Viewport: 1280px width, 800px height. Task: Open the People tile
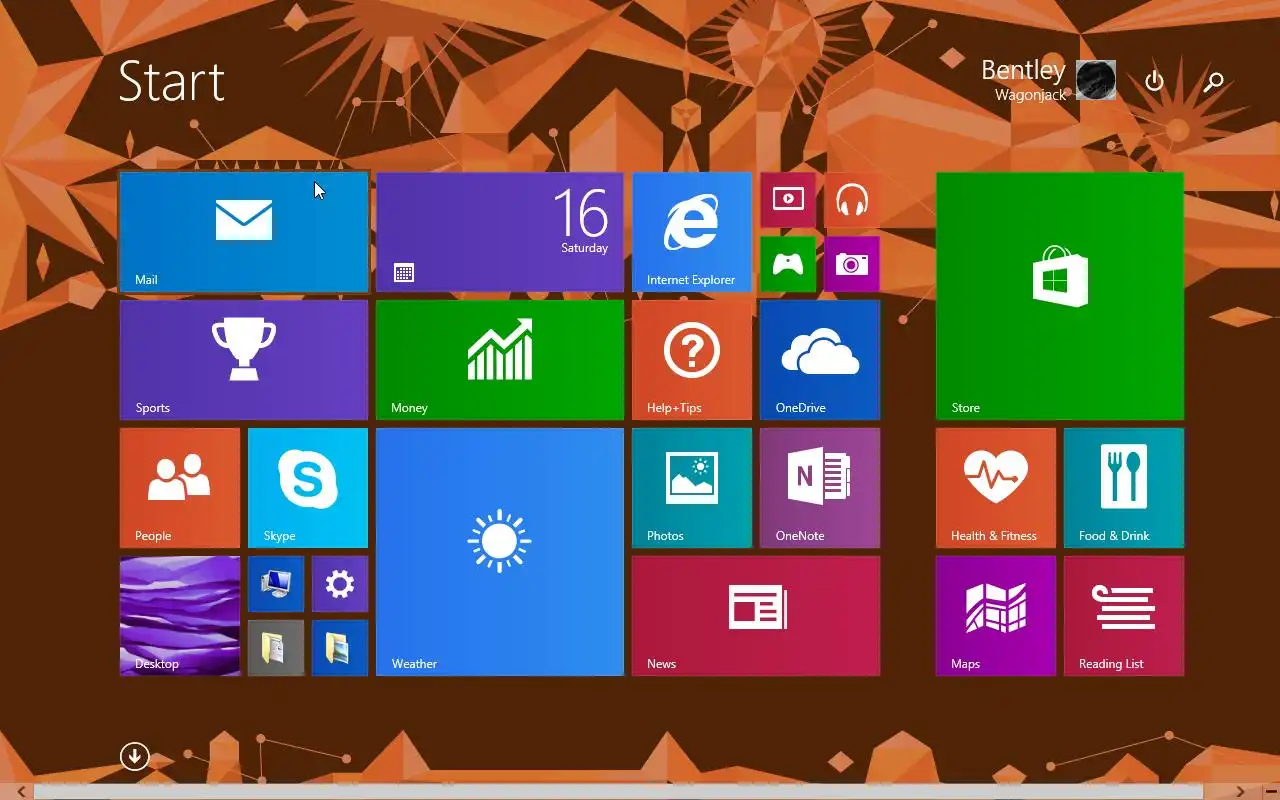tap(180, 488)
